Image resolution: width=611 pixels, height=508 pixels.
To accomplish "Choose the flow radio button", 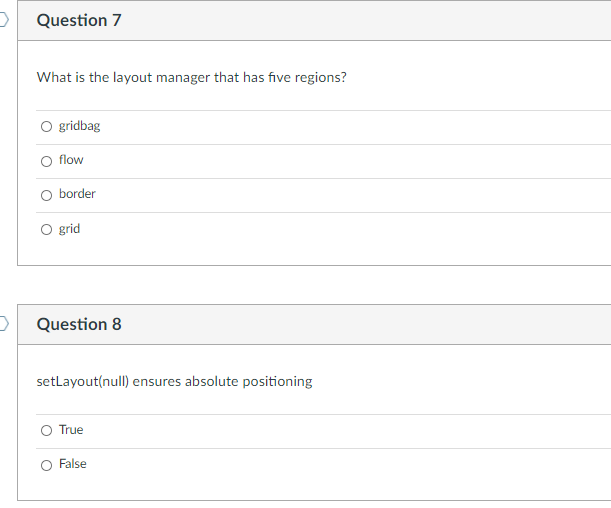I will click(47, 161).
